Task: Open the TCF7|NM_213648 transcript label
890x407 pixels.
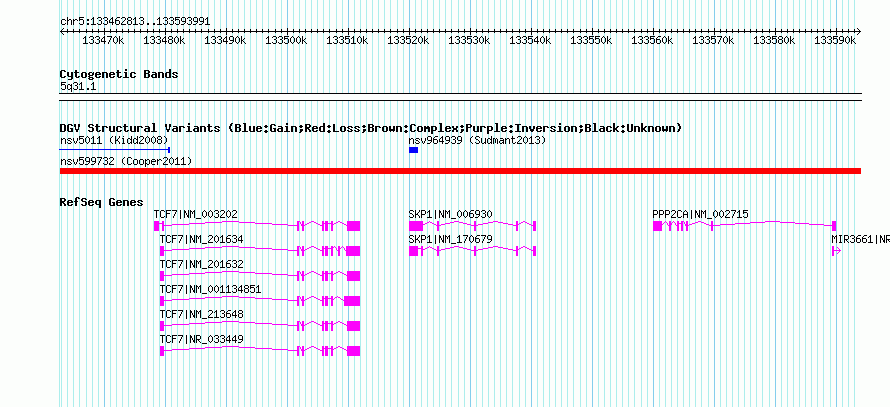Action: [x=201, y=314]
